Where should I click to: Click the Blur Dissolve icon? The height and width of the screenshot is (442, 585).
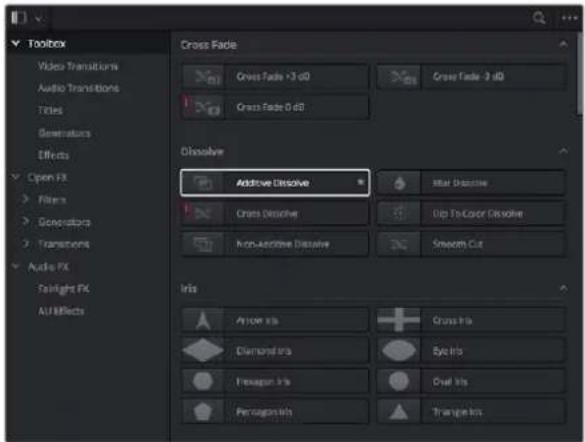click(399, 183)
